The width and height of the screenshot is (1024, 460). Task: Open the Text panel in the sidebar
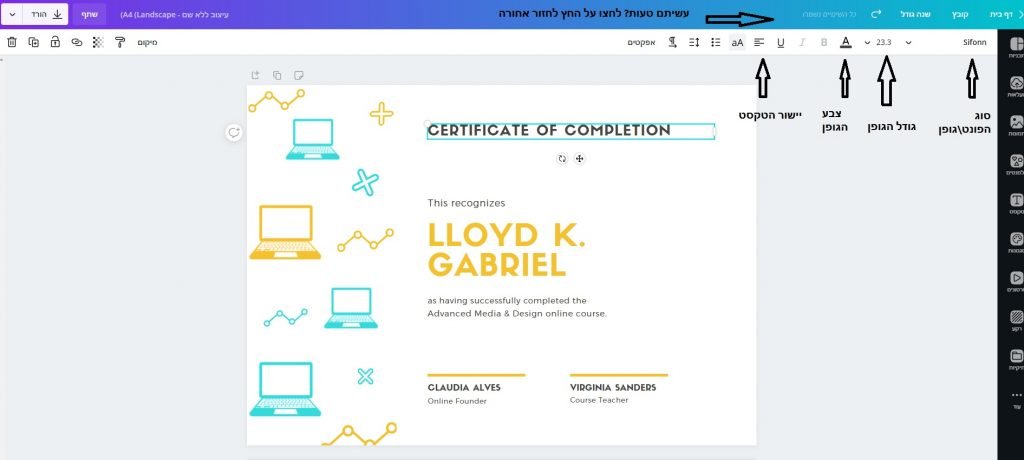point(1016,203)
